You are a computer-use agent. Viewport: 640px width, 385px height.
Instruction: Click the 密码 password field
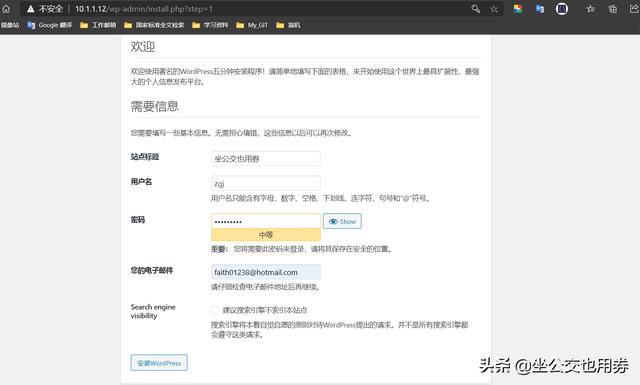(266, 221)
